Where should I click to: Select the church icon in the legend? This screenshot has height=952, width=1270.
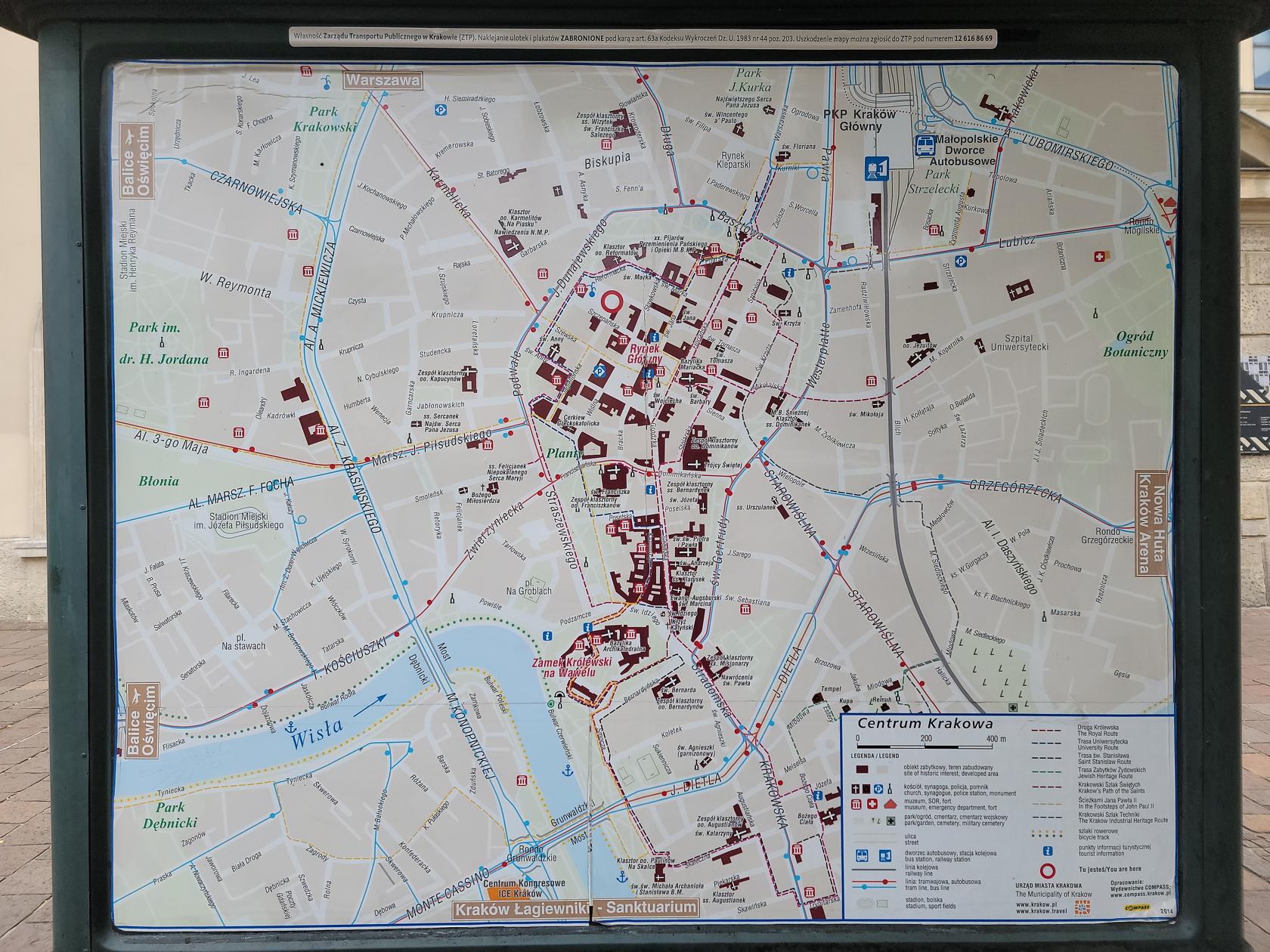click(x=856, y=787)
